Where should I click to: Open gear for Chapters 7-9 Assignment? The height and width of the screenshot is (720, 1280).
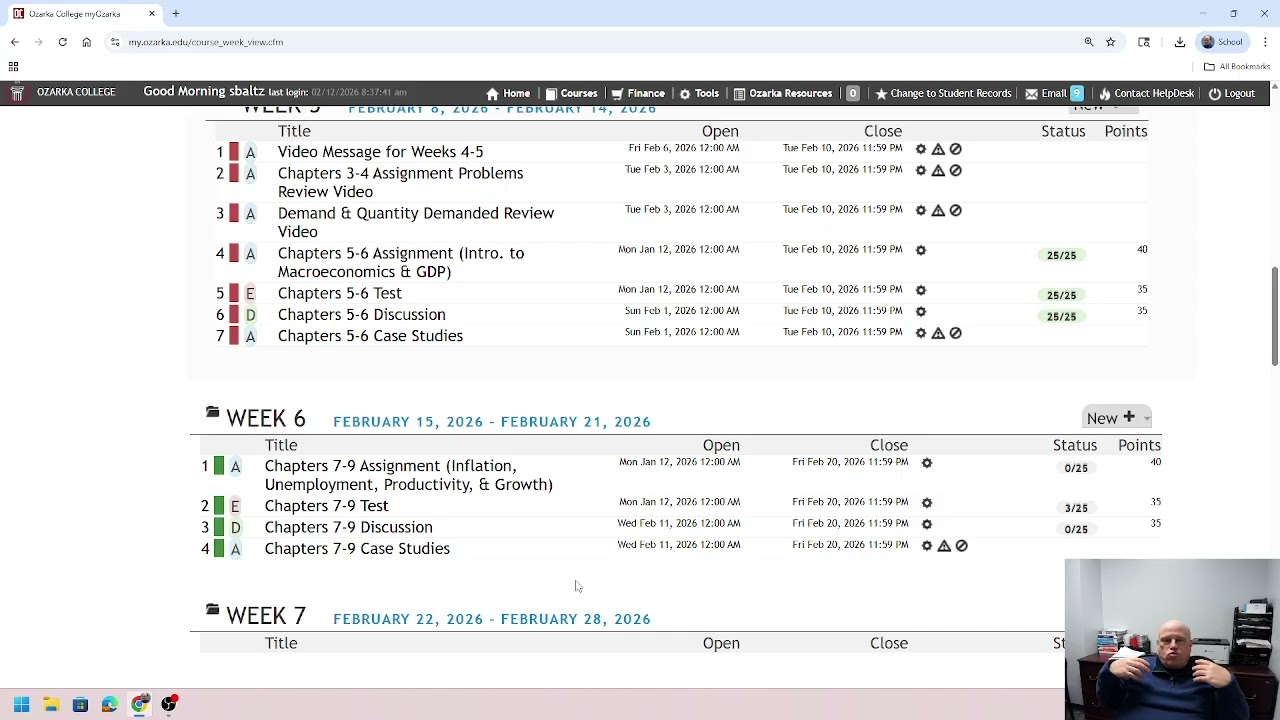click(x=927, y=463)
